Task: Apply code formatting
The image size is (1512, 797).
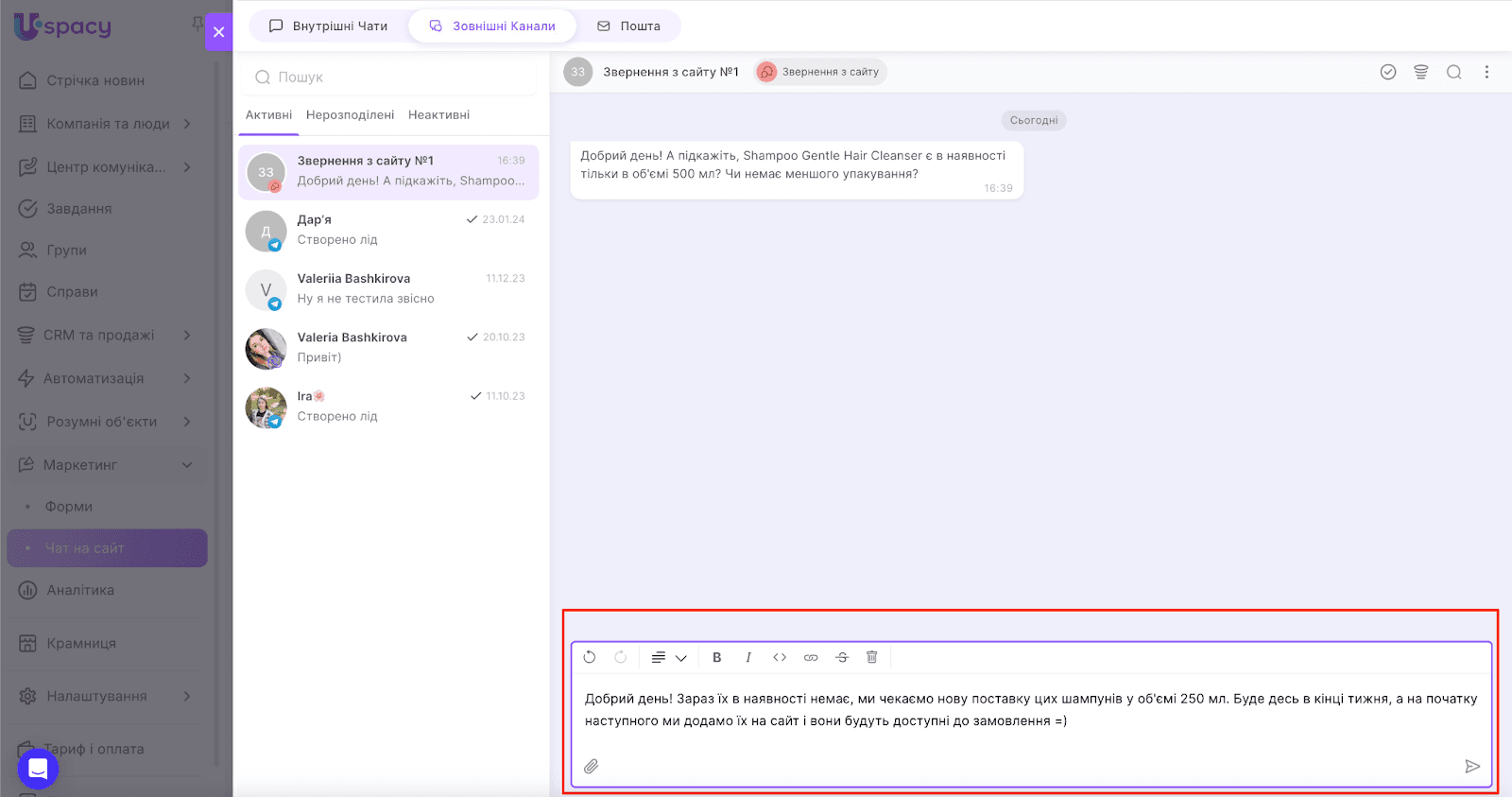Action: (x=780, y=657)
